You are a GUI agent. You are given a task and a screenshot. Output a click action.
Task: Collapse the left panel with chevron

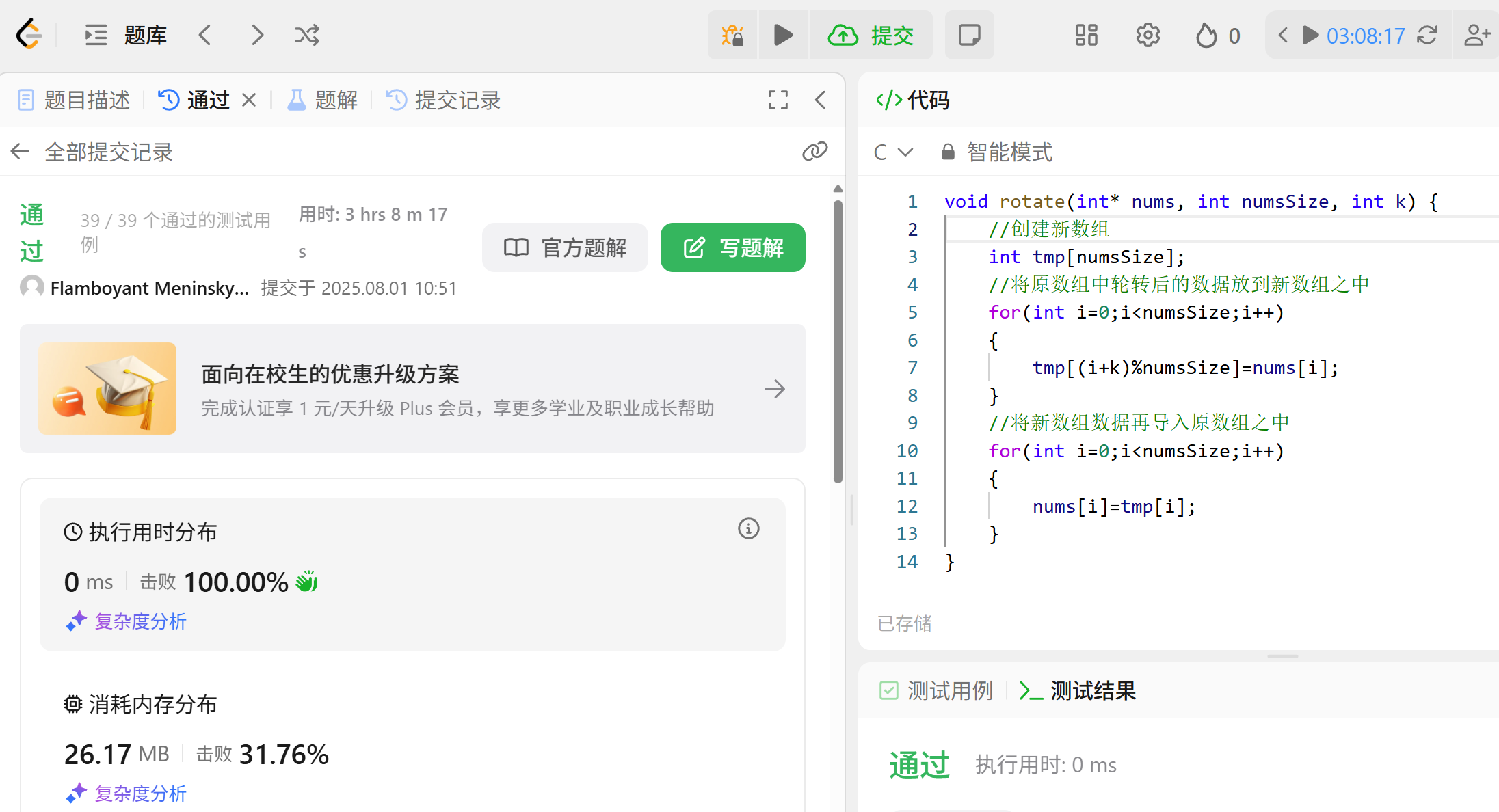(x=820, y=100)
